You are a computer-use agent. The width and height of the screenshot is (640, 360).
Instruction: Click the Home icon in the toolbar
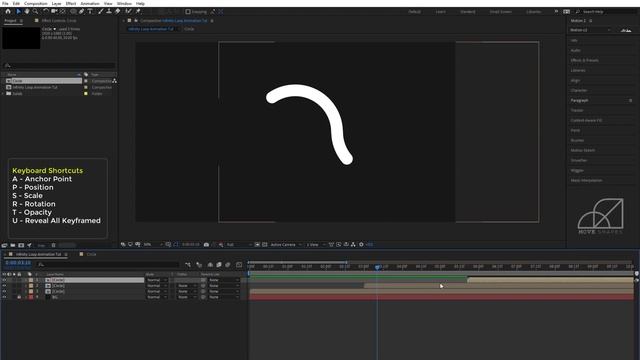coord(8,11)
